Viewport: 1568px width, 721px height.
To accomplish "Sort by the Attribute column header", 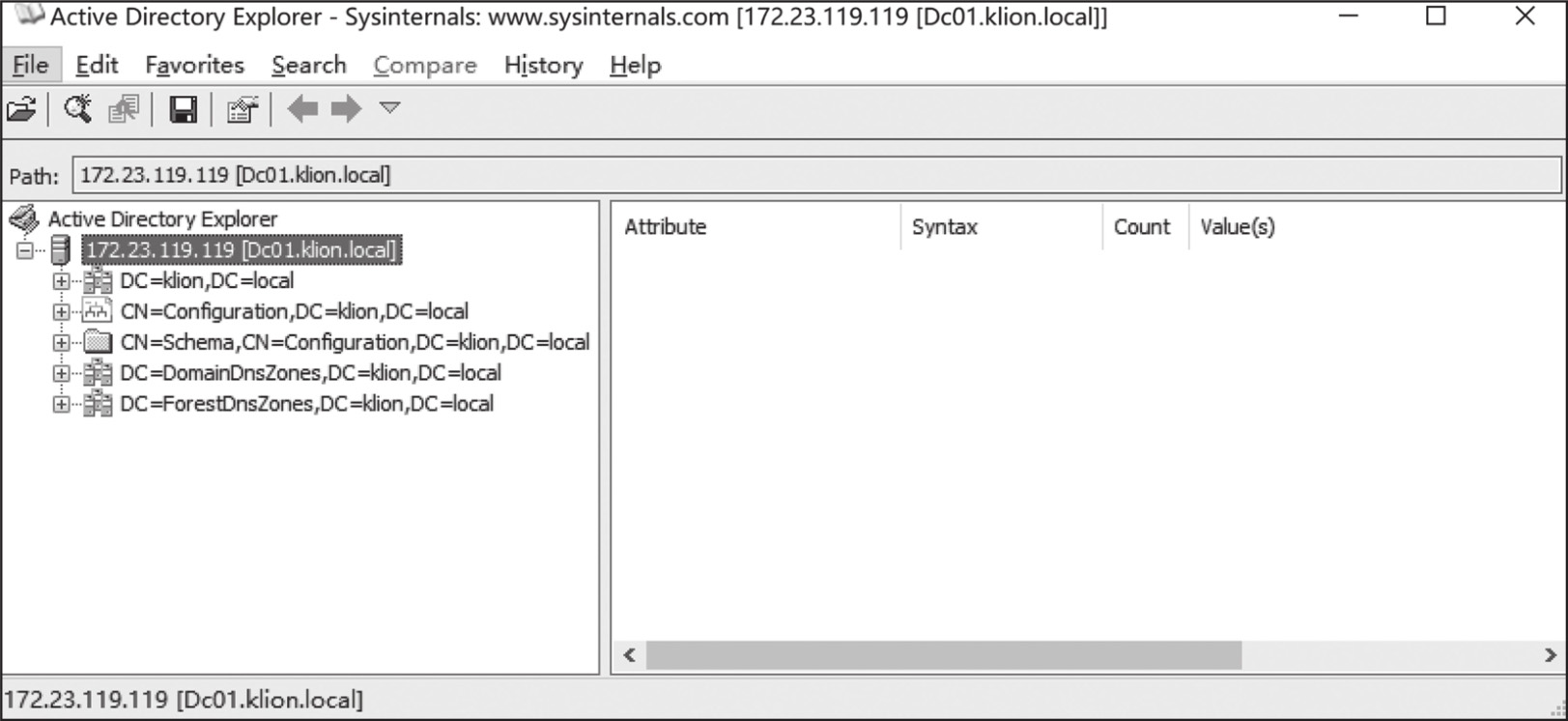I will pos(756,227).
